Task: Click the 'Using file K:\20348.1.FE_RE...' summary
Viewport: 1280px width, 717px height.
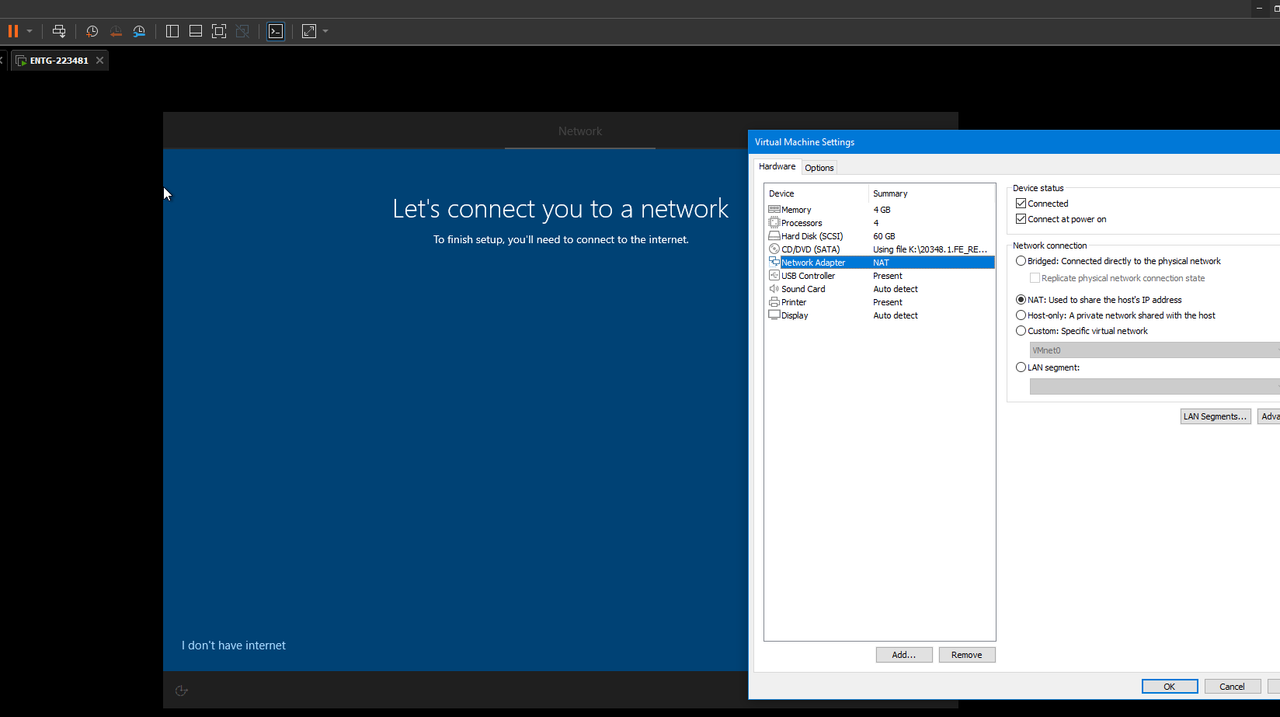Action: (930, 249)
